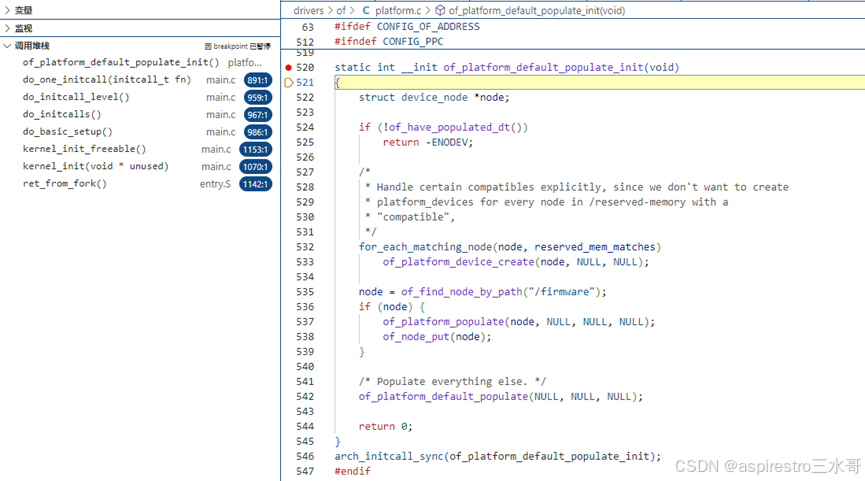Click of_node_put call on line 538
The image size is (865, 481).
coord(416,336)
